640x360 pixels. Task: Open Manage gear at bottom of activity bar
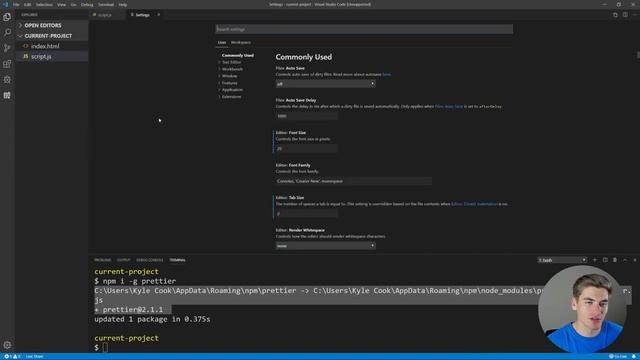point(7,345)
